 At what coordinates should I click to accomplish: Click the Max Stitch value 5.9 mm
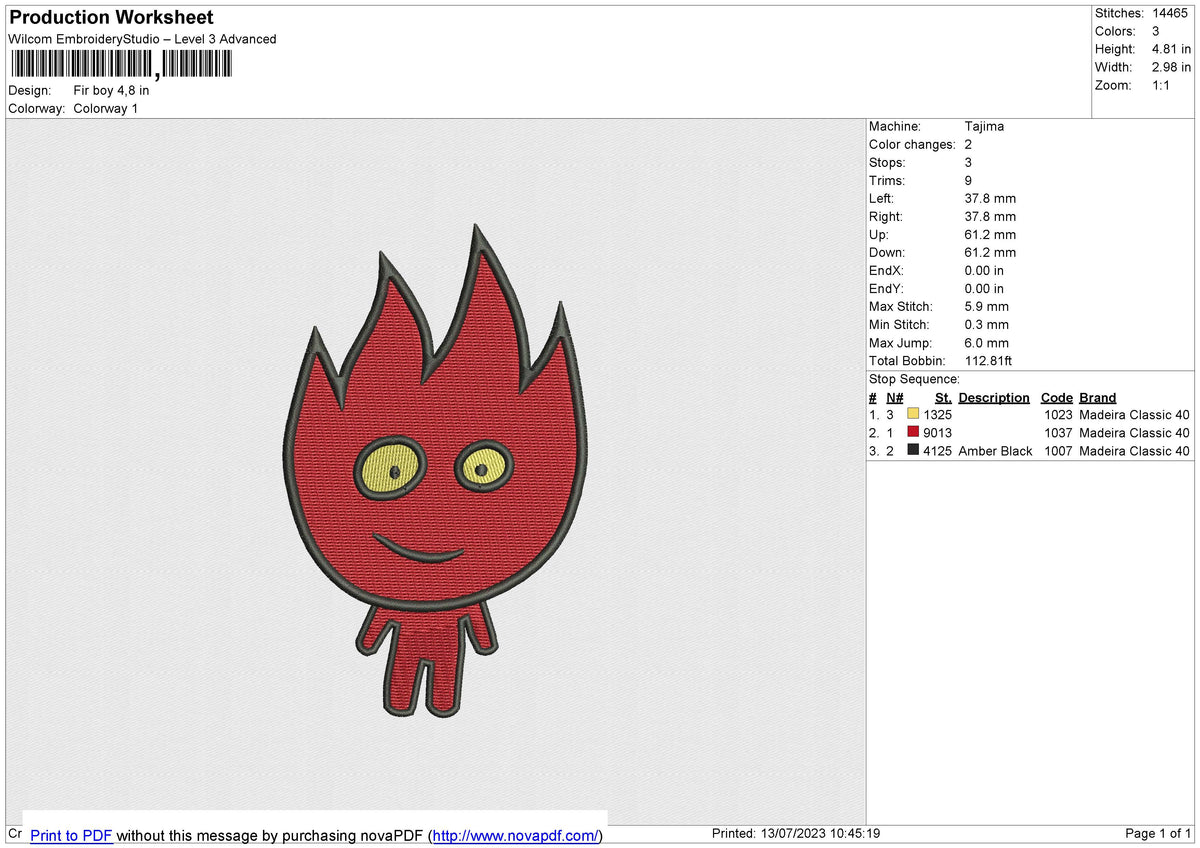click(x=986, y=306)
